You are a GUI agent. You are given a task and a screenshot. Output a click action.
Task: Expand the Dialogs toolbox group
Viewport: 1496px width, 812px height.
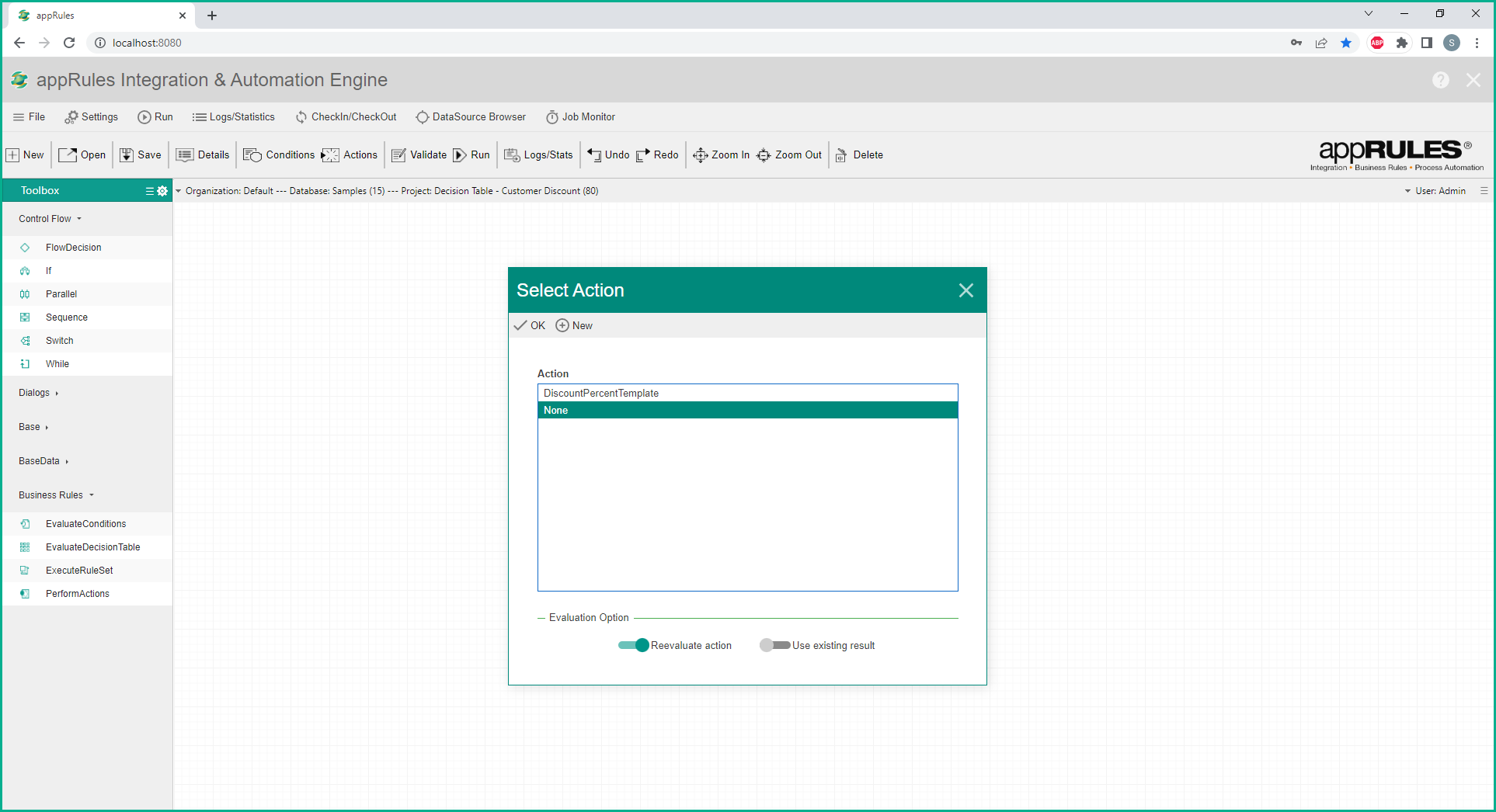38,393
